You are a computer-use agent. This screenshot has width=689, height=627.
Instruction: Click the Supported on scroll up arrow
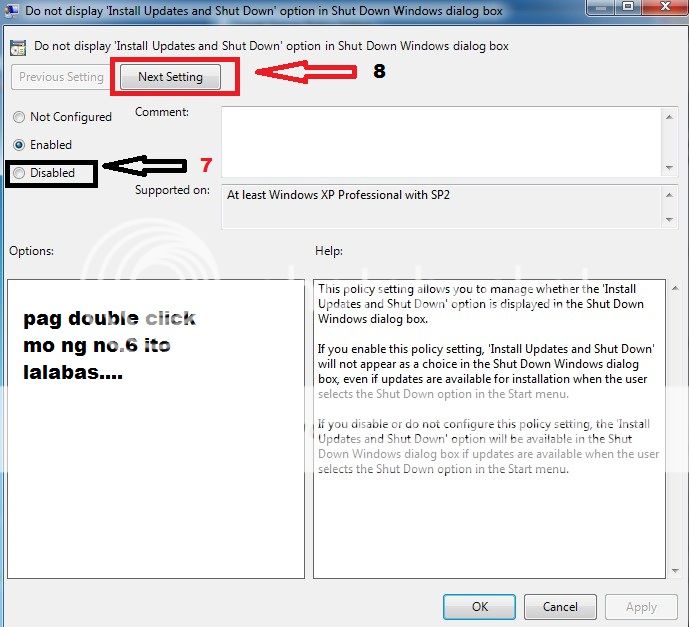(669, 193)
